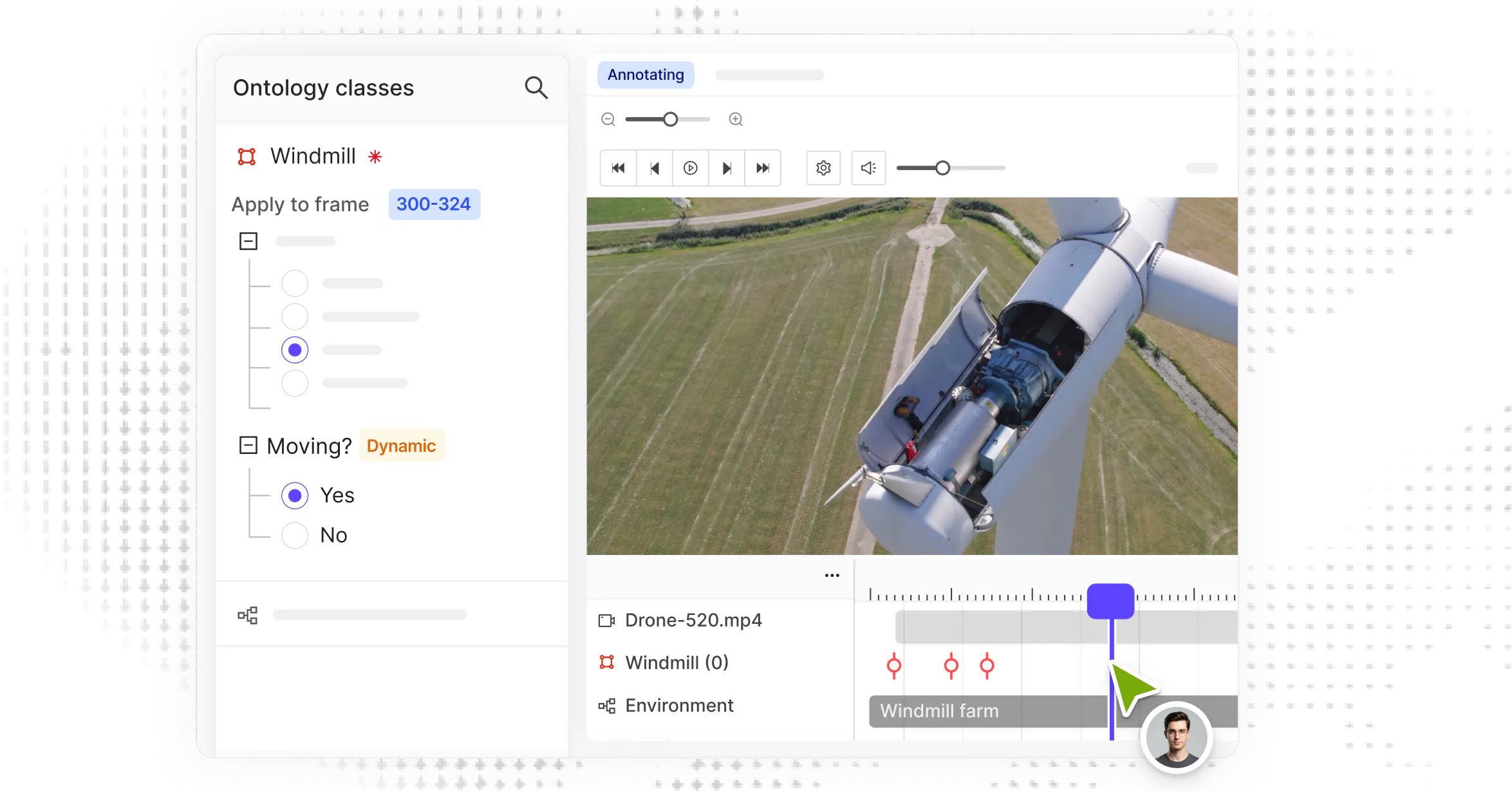Viewport: 1512px width, 792px height.
Task: Choose the last radio option under Windmill
Action: pos(294,383)
